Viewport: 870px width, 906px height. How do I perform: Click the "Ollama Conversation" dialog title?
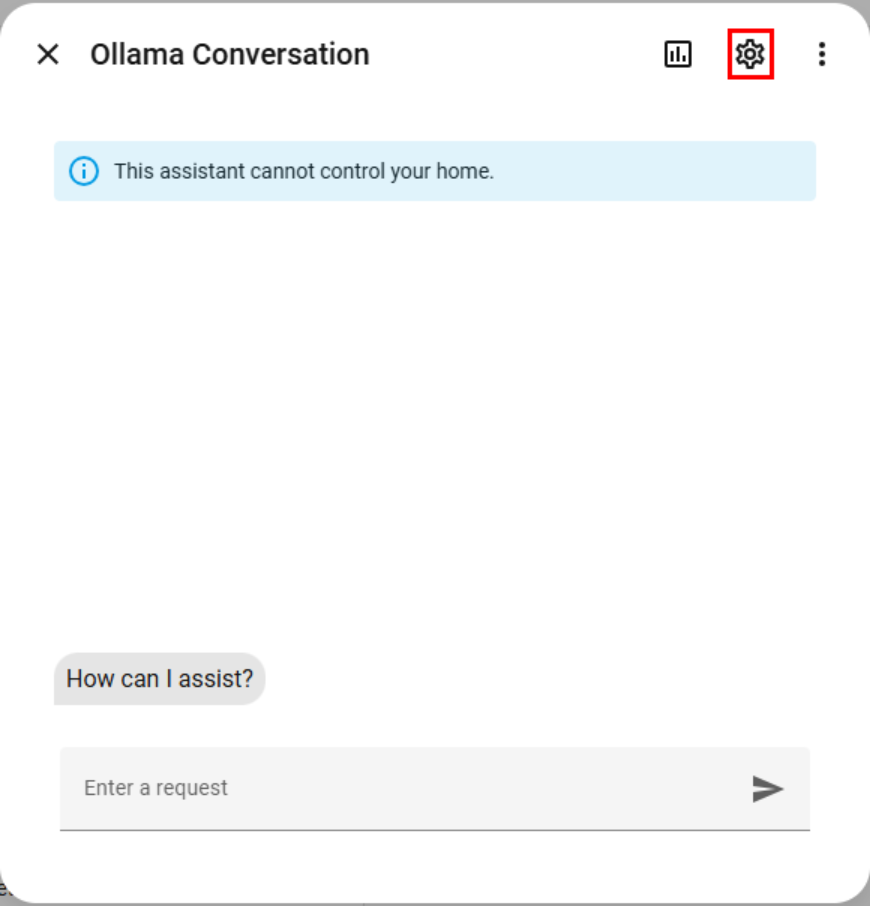pos(229,54)
